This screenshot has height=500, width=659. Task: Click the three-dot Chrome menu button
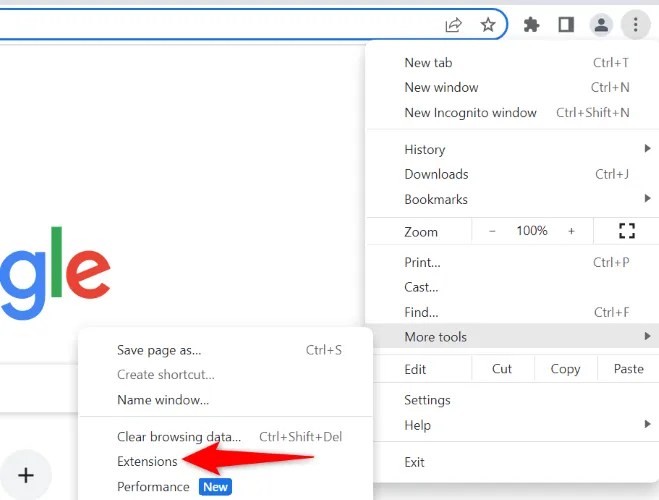tap(635, 25)
